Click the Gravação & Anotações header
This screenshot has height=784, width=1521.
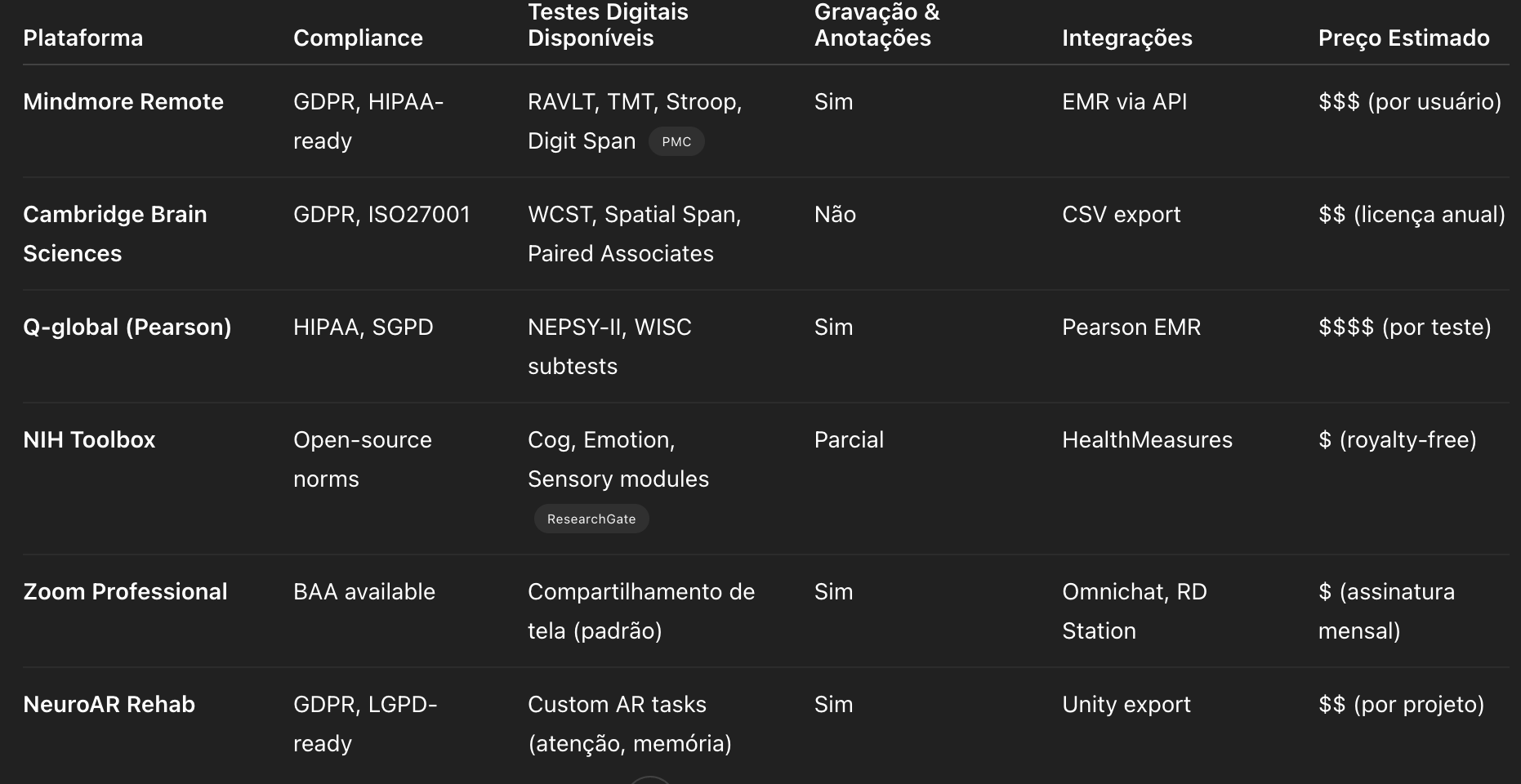(x=877, y=25)
